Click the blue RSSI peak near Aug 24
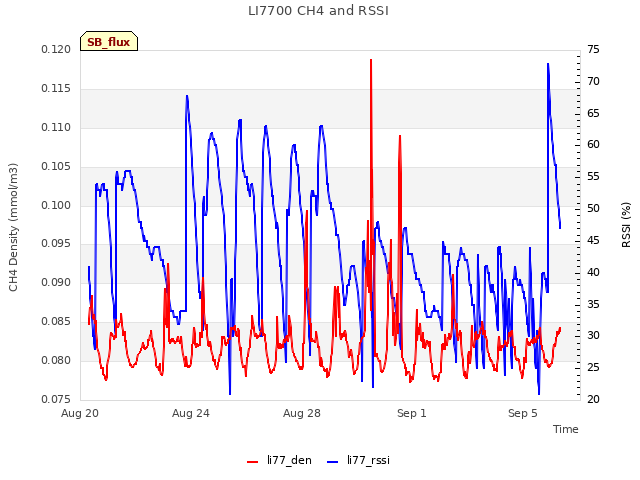This screenshot has height=480, width=640. pos(187,96)
